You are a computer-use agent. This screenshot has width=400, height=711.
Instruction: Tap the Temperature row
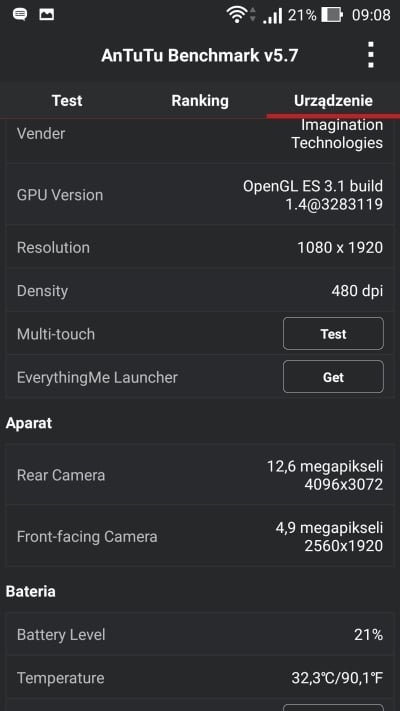coord(200,677)
